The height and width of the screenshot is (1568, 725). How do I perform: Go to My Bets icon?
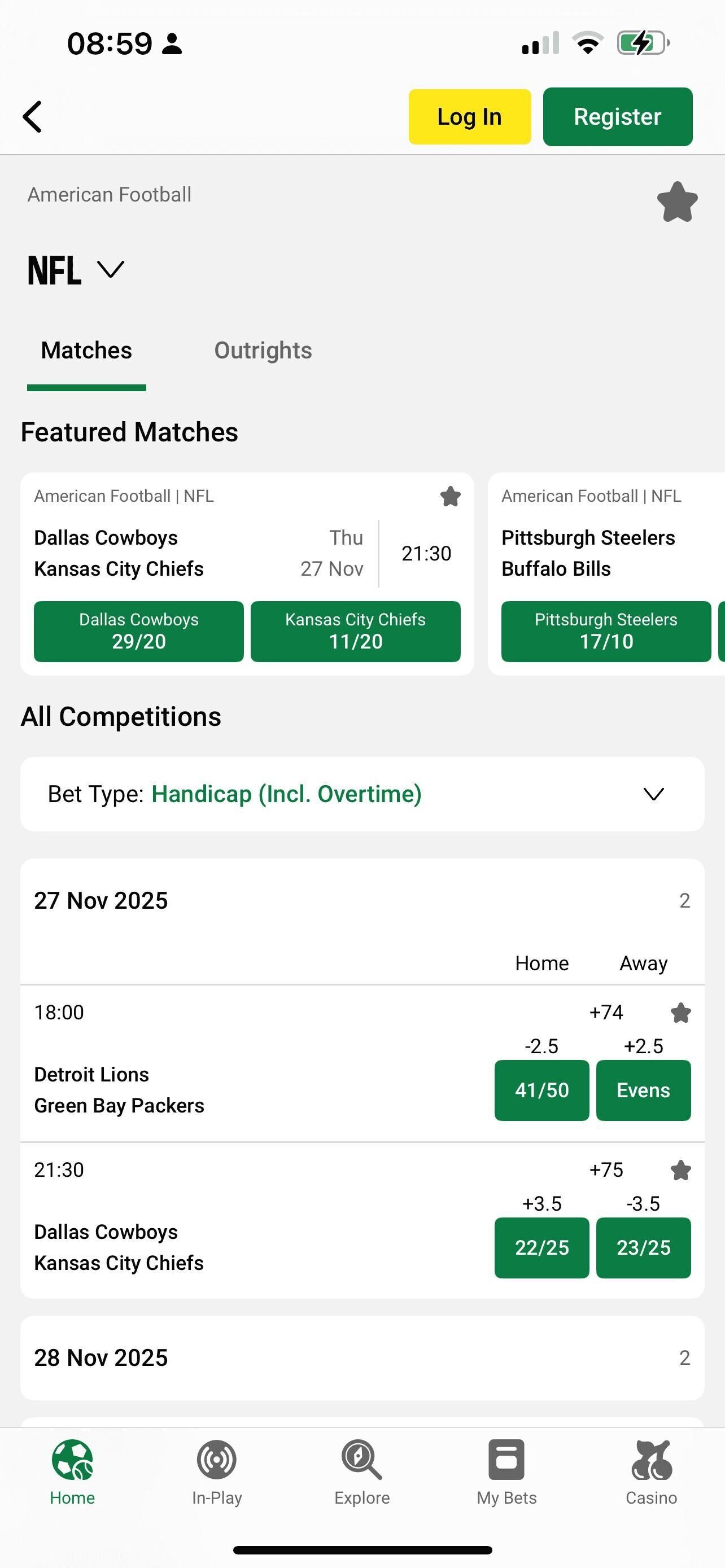click(506, 1461)
